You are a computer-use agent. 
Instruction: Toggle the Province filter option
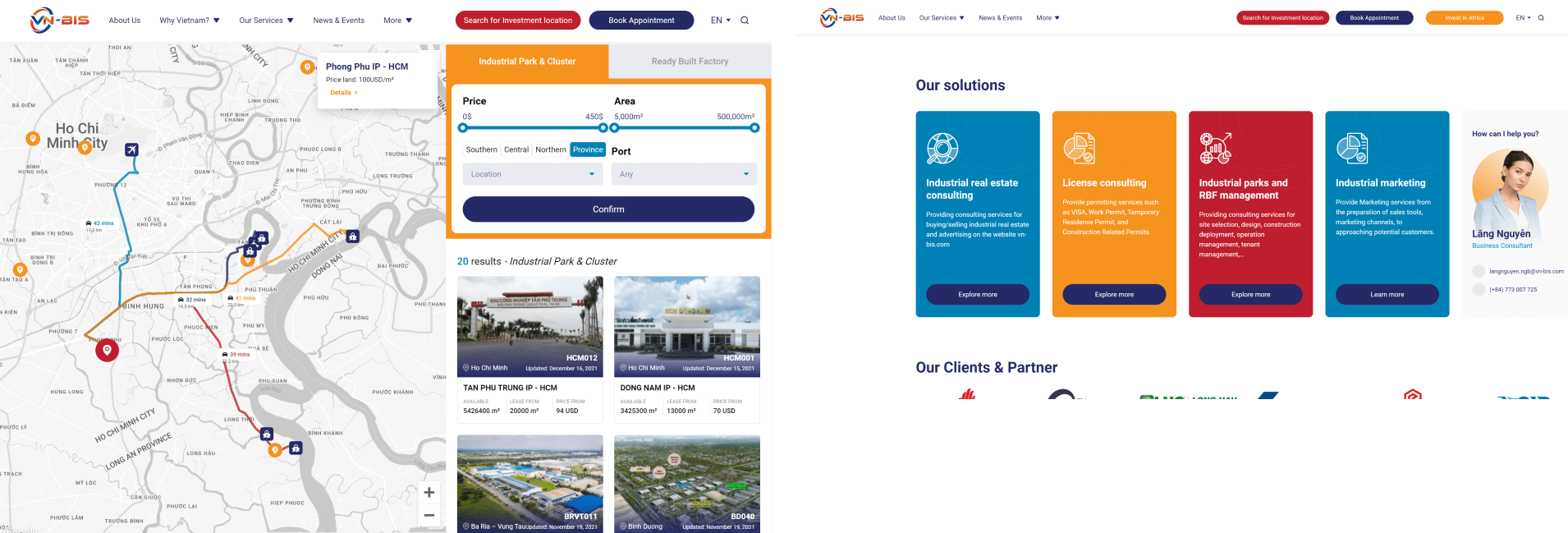pos(588,149)
